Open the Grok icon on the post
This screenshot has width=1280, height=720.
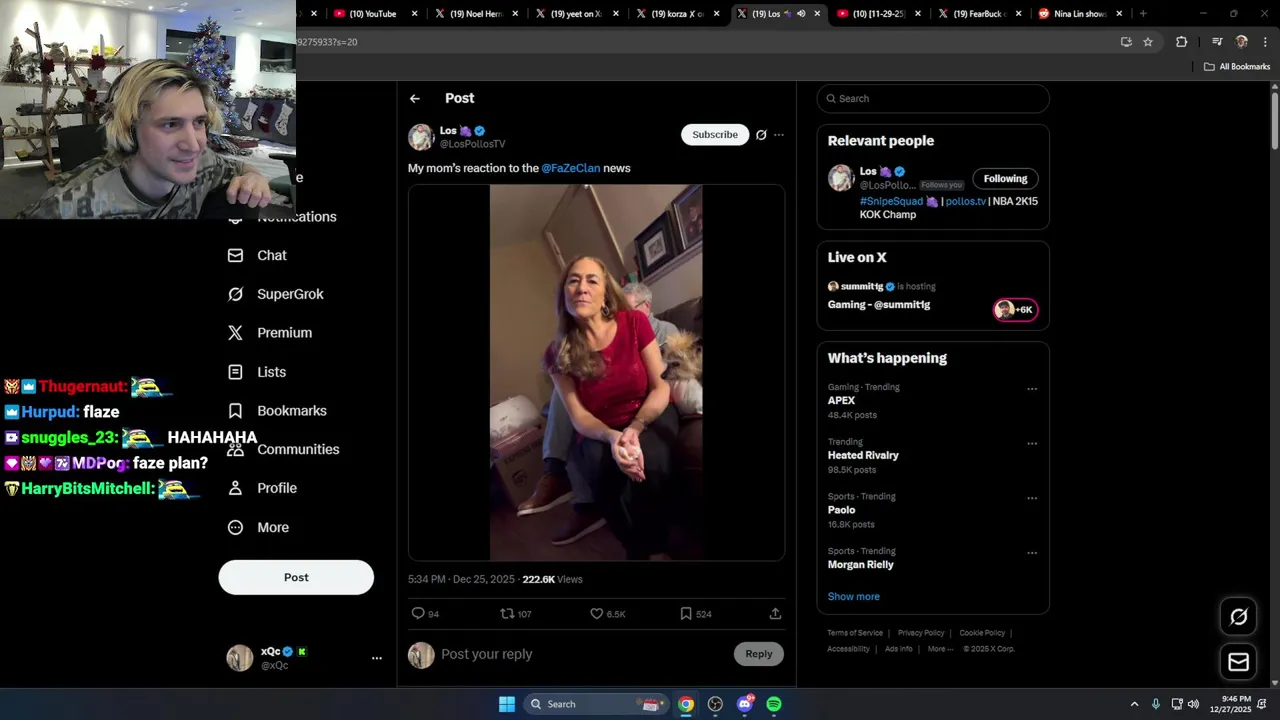761,135
